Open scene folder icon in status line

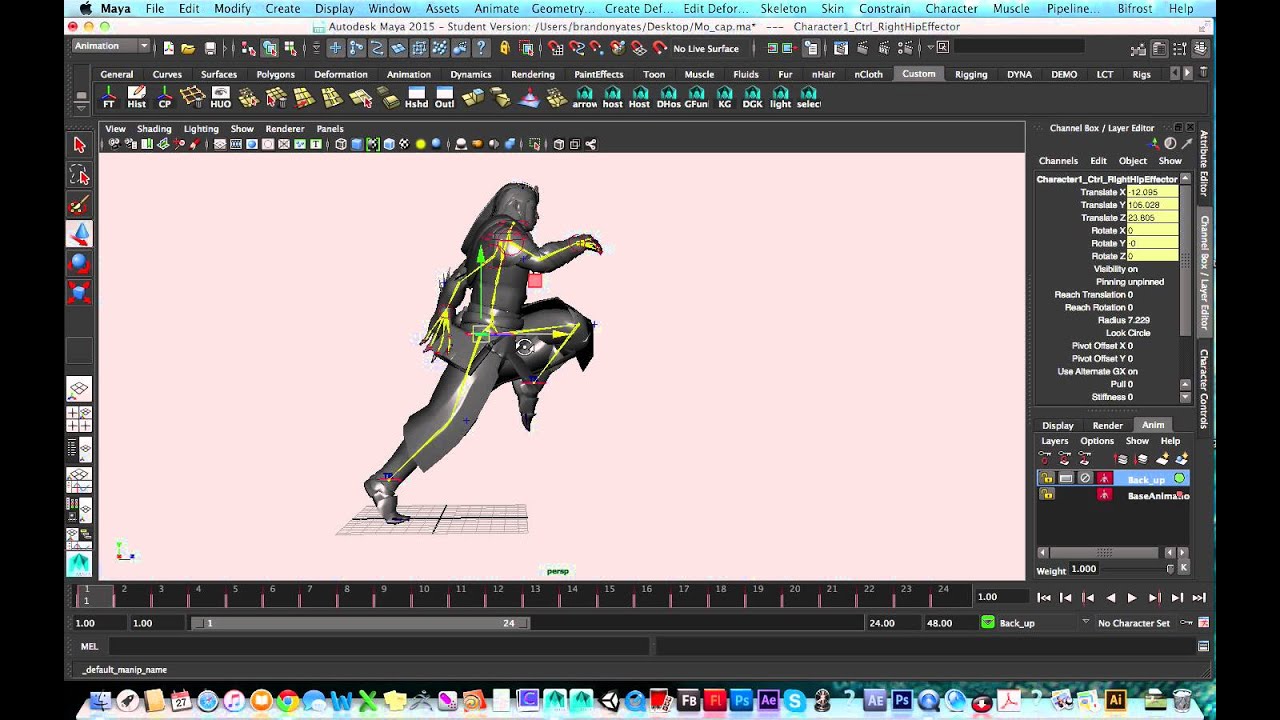(x=188, y=48)
